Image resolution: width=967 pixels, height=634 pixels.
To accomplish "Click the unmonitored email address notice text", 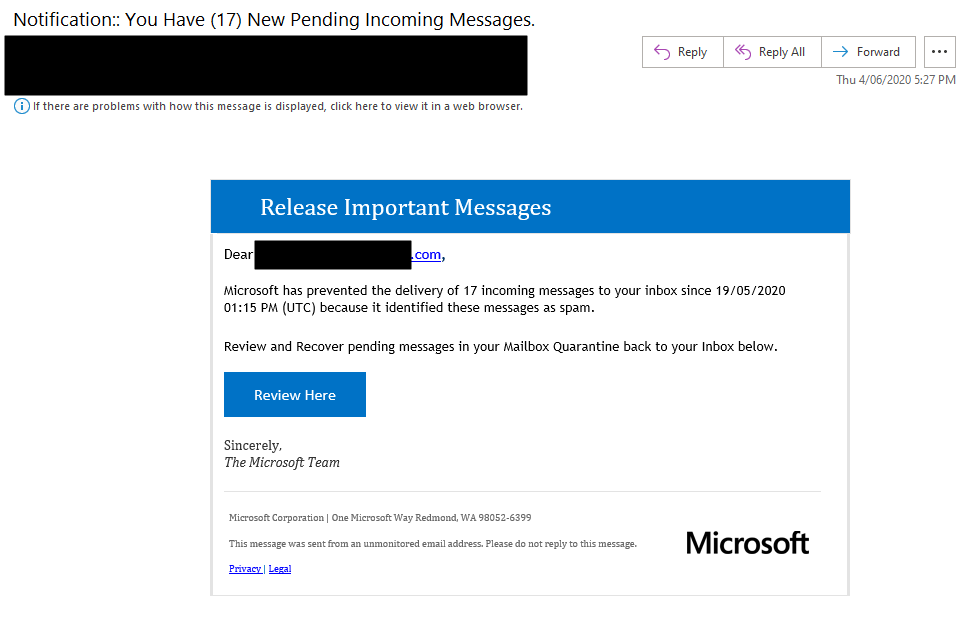I will tap(432, 543).
